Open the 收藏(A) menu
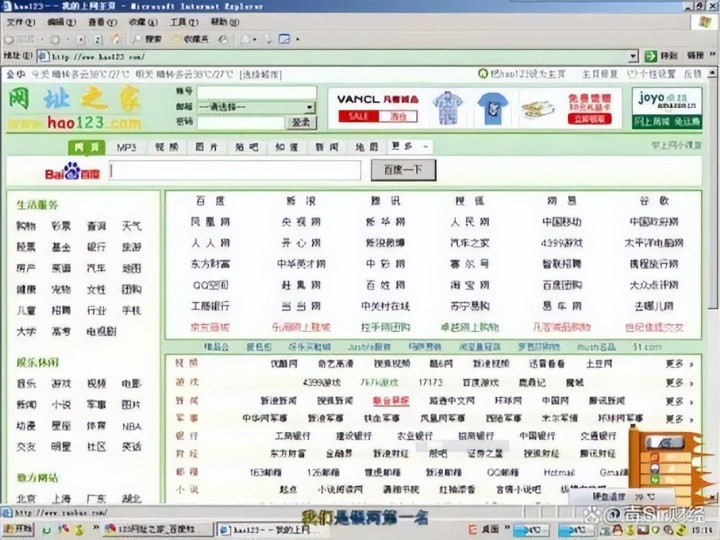 (x=143, y=22)
